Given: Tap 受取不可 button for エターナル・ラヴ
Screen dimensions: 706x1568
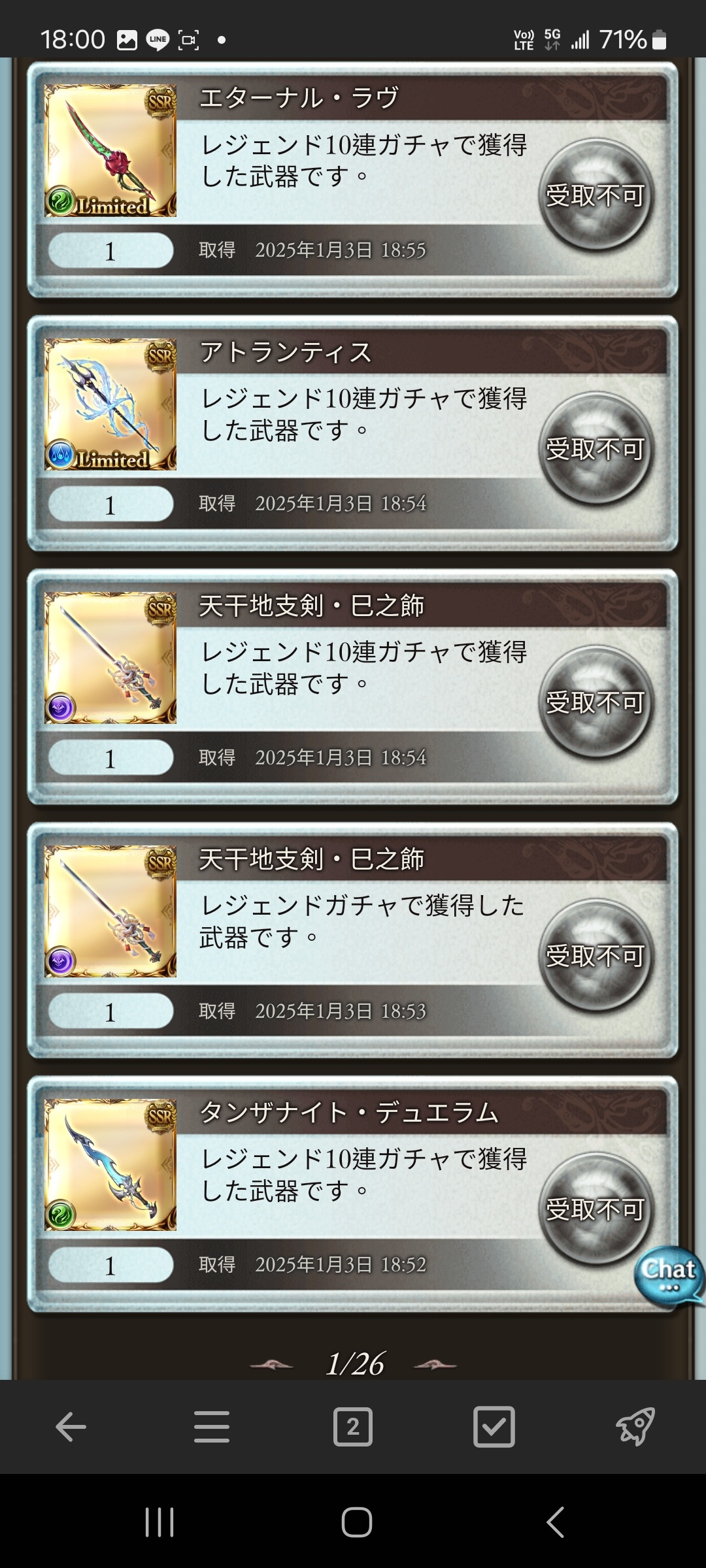Looking at the screenshot, I should (x=596, y=195).
